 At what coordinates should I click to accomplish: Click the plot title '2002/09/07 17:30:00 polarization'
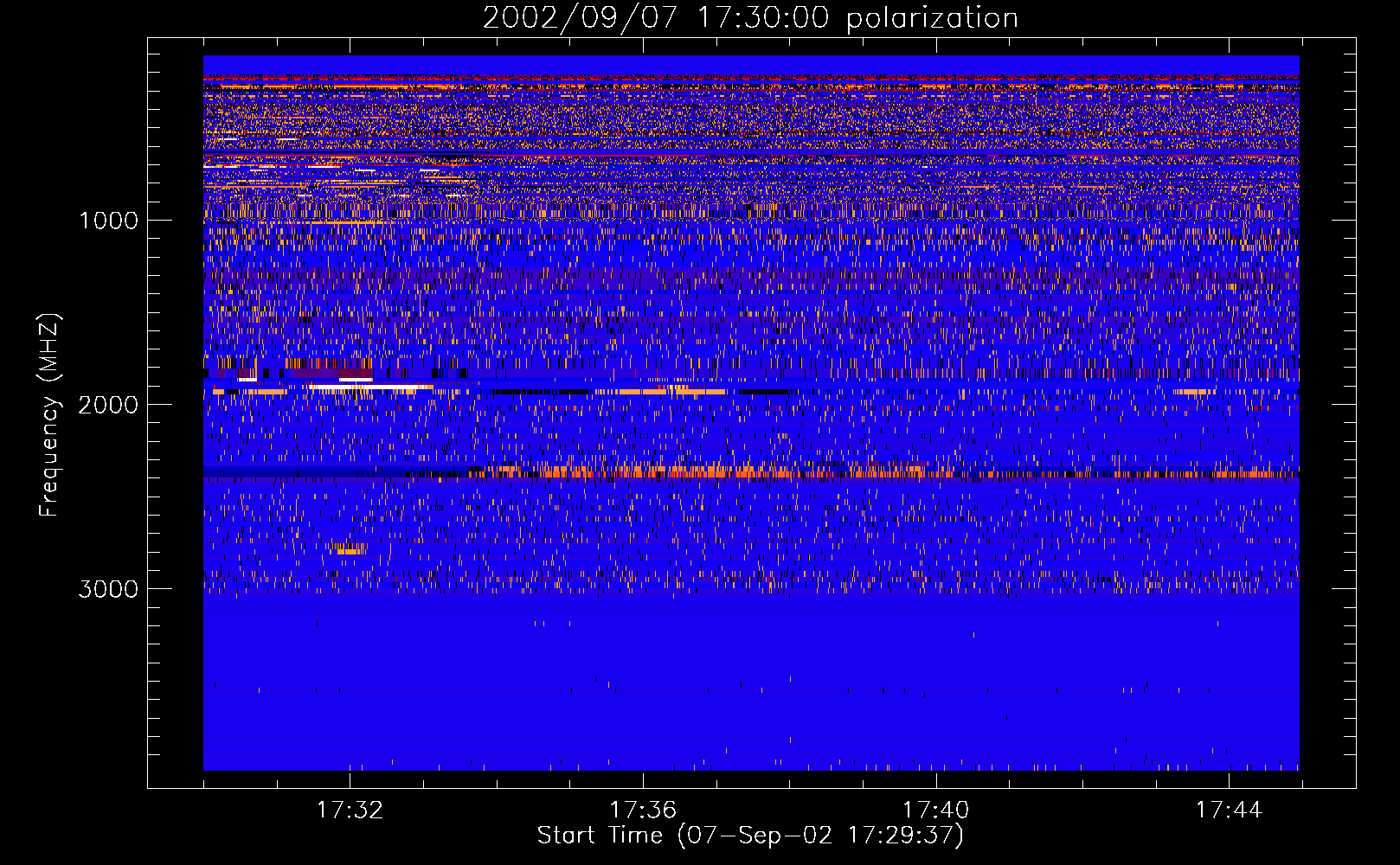point(750,17)
